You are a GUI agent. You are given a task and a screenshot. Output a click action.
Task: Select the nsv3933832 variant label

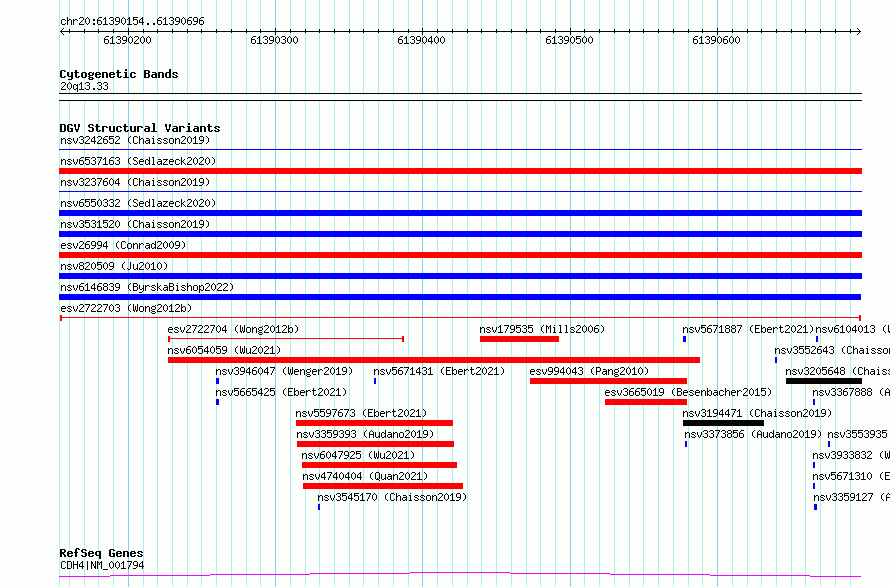[x=851, y=455]
